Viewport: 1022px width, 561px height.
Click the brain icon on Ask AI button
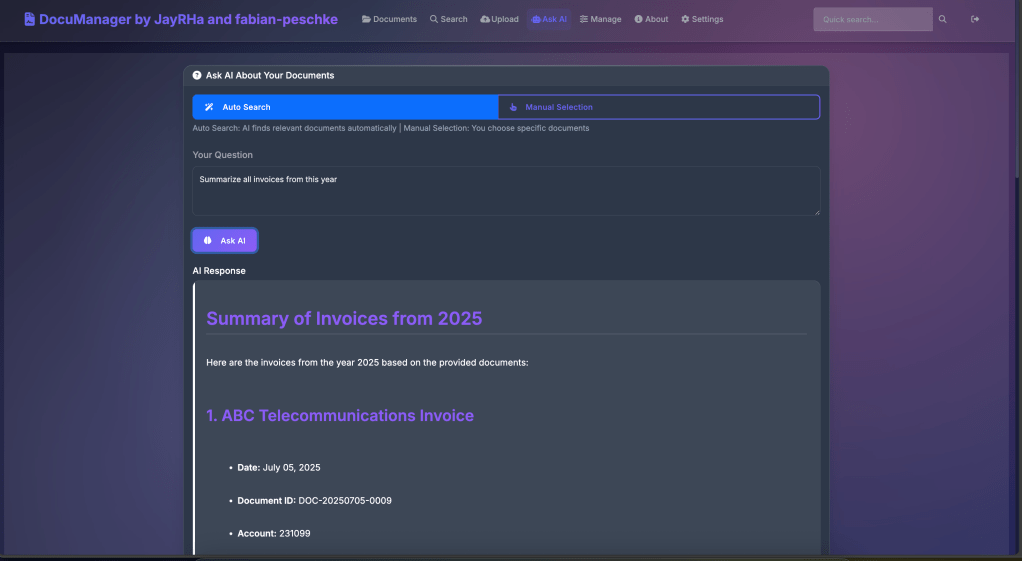[208, 241]
